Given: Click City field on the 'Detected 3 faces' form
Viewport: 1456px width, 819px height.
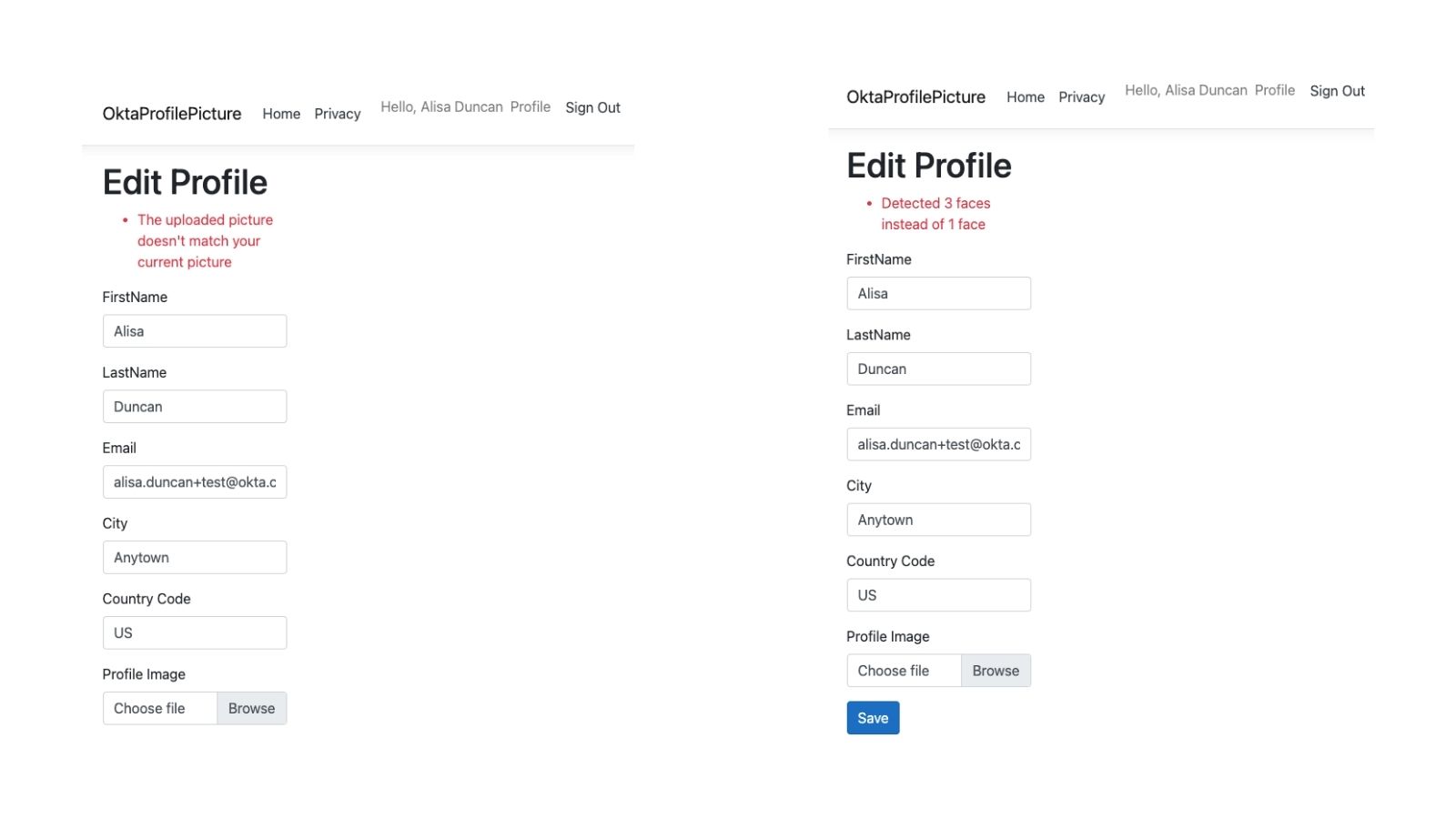Looking at the screenshot, I should [938, 521].
